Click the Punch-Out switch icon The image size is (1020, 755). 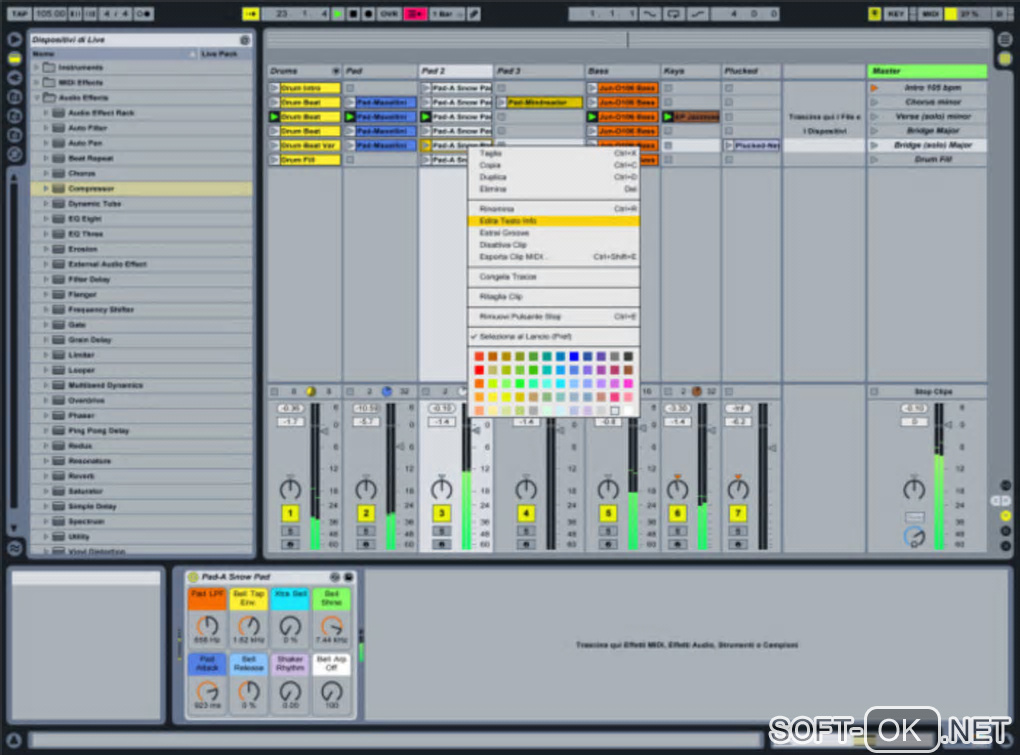pyautogui.click(x=697, y=13)
